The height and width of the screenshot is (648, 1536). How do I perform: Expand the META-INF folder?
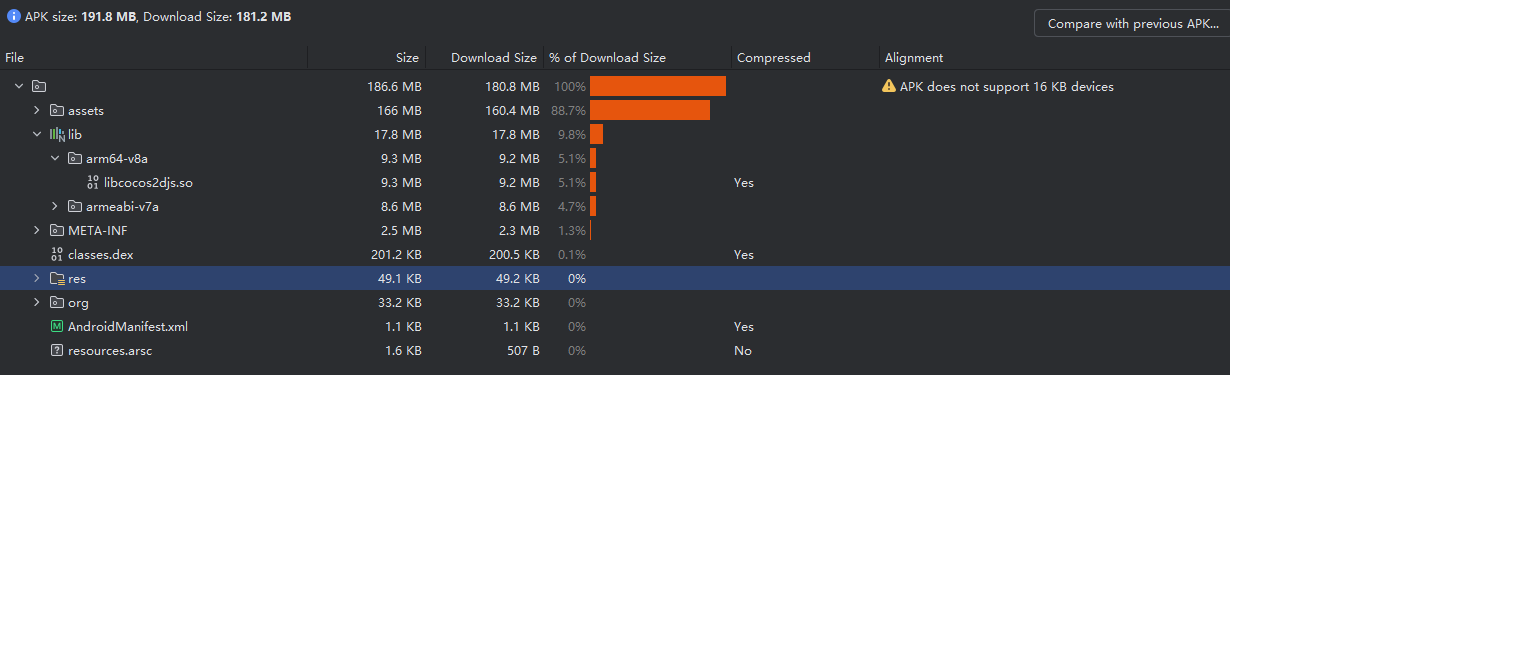(37, 231)
